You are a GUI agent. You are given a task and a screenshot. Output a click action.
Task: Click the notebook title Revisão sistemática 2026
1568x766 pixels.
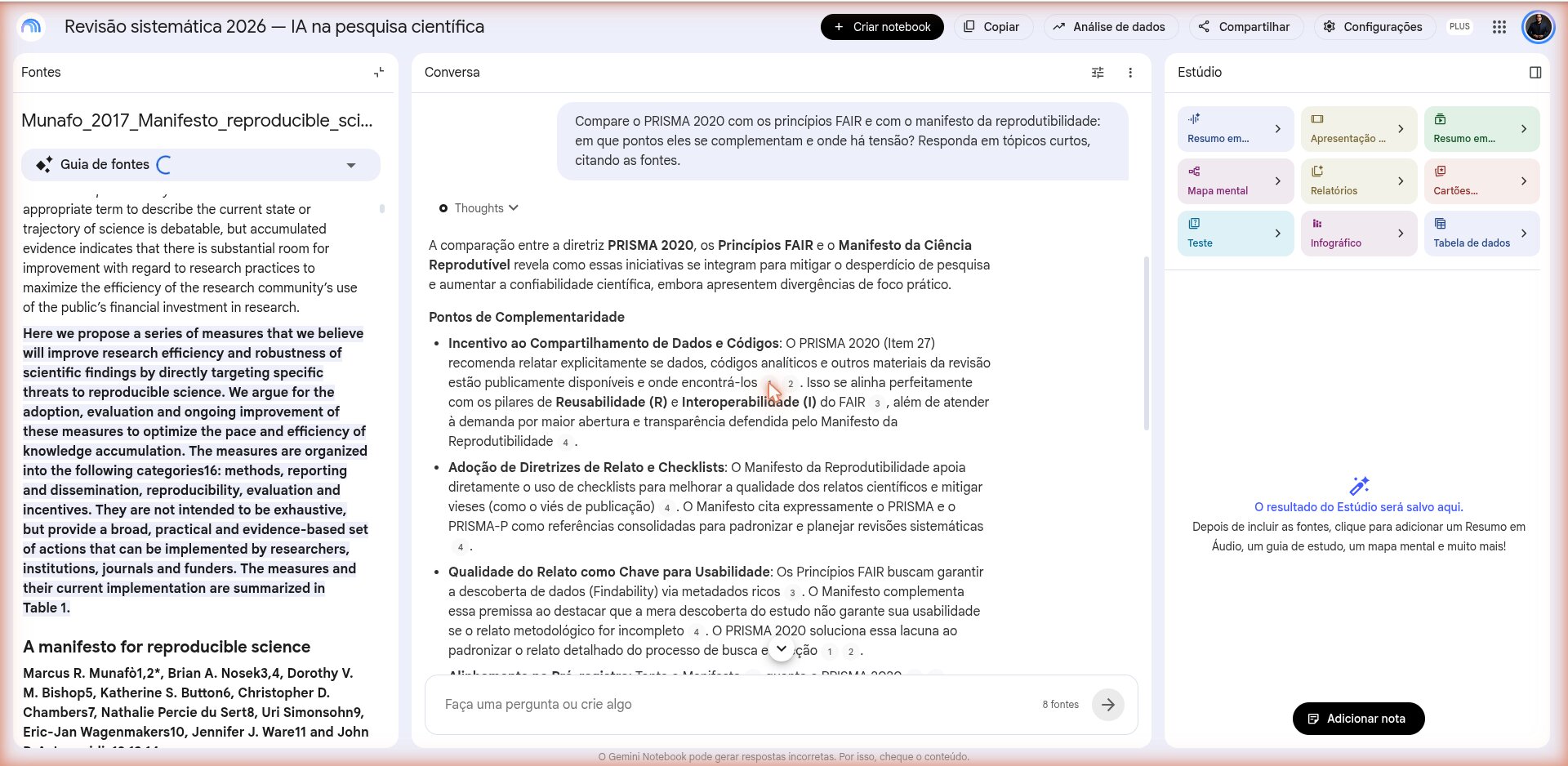274,27
